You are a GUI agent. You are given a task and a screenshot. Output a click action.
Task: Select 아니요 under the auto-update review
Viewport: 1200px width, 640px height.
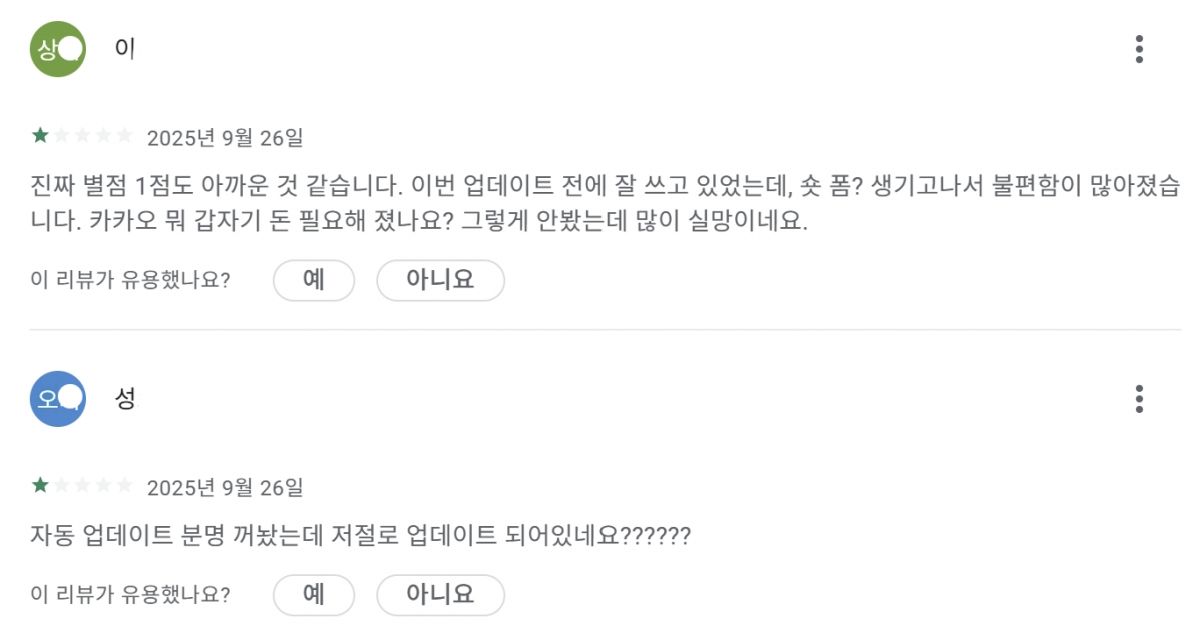pyautogui.click(x=440, y=595)
